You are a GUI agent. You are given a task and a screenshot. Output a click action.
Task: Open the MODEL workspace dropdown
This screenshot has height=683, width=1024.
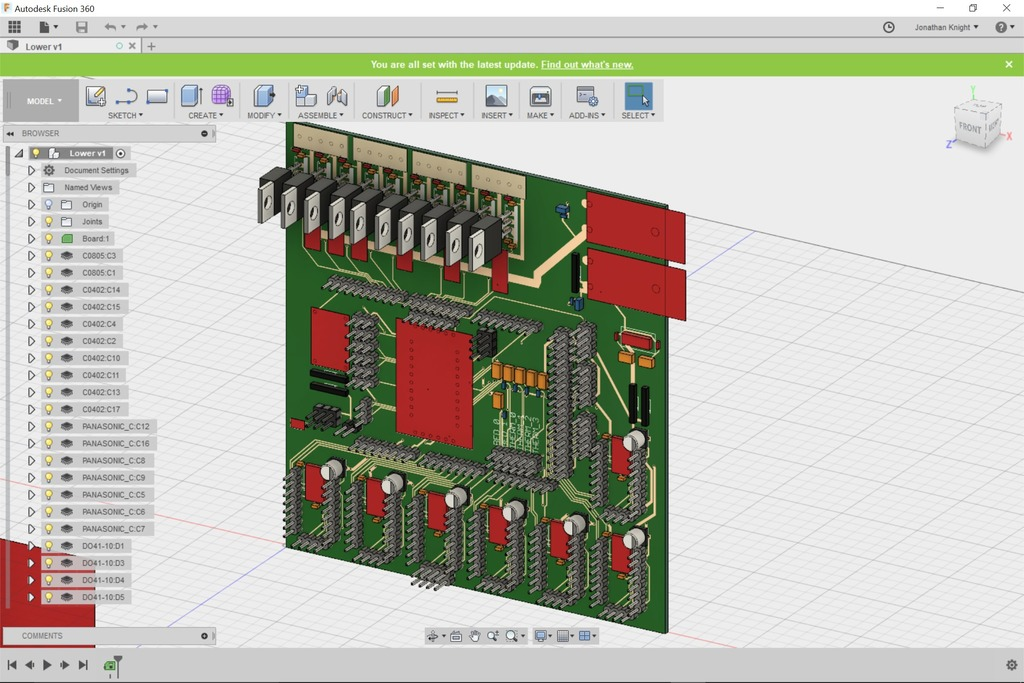tap(42, 100)
